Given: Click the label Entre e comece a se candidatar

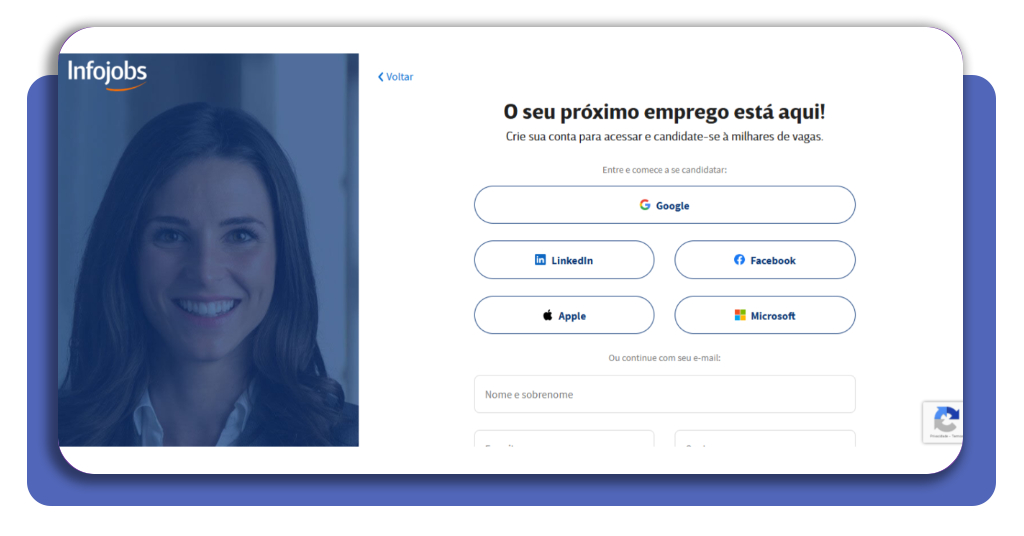Looking at the screenshot, I should click(x=664, y=170).
